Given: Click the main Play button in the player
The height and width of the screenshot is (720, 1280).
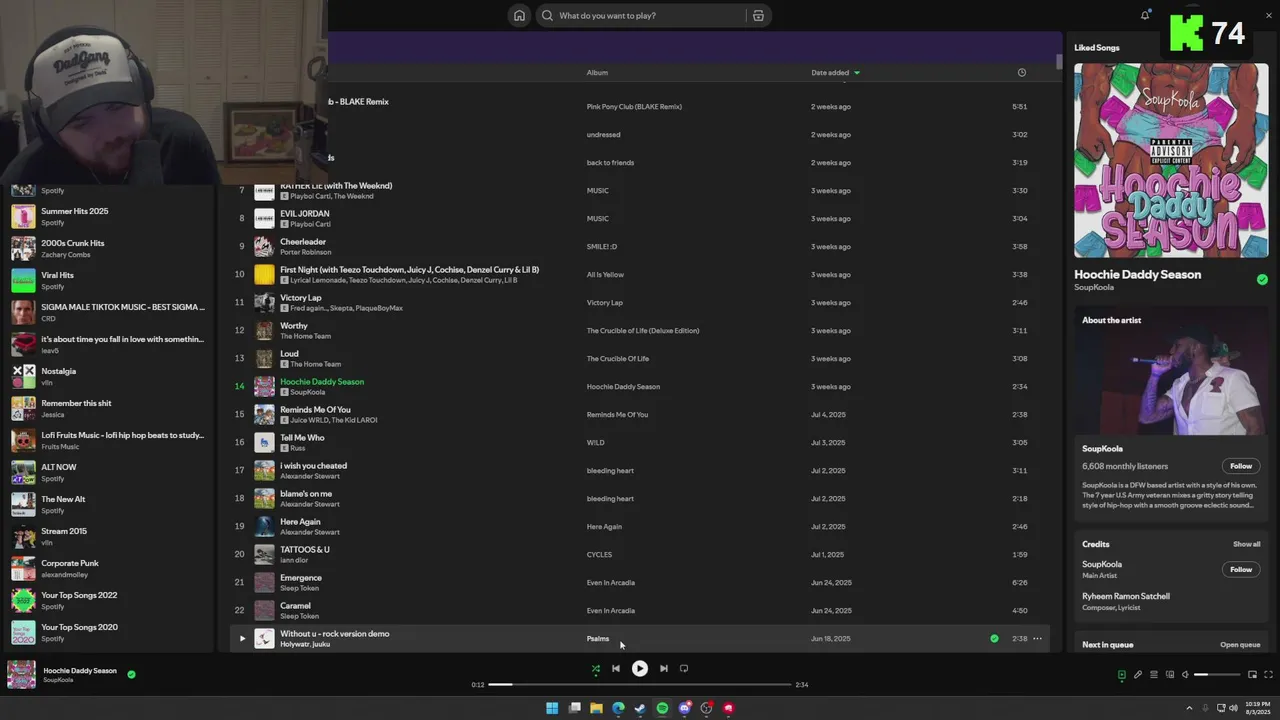Looking at the screenshot, I should tap(640, 668).
